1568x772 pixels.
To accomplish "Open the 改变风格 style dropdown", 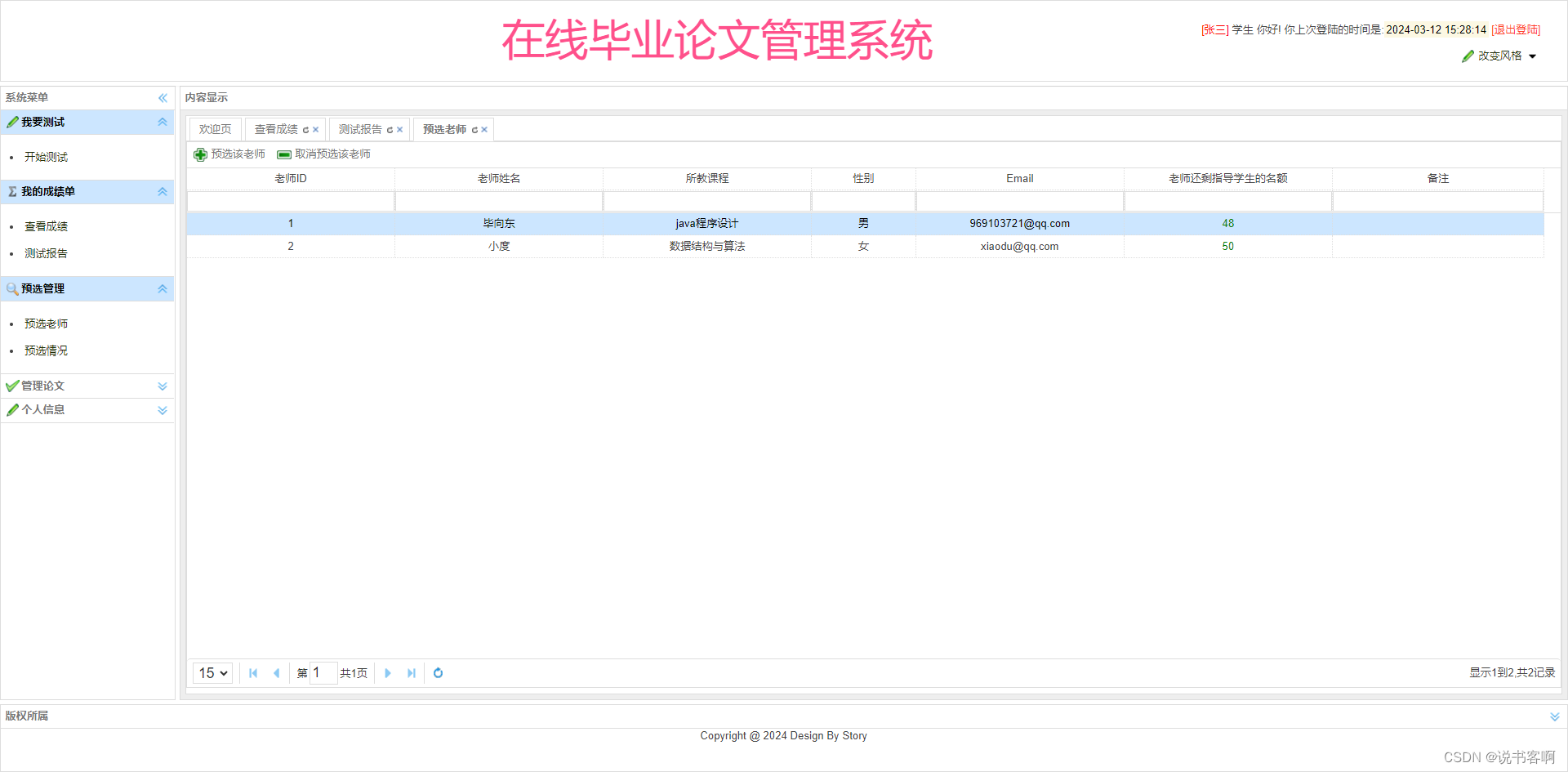I will pyautogui.click(x=1499, y=56).
